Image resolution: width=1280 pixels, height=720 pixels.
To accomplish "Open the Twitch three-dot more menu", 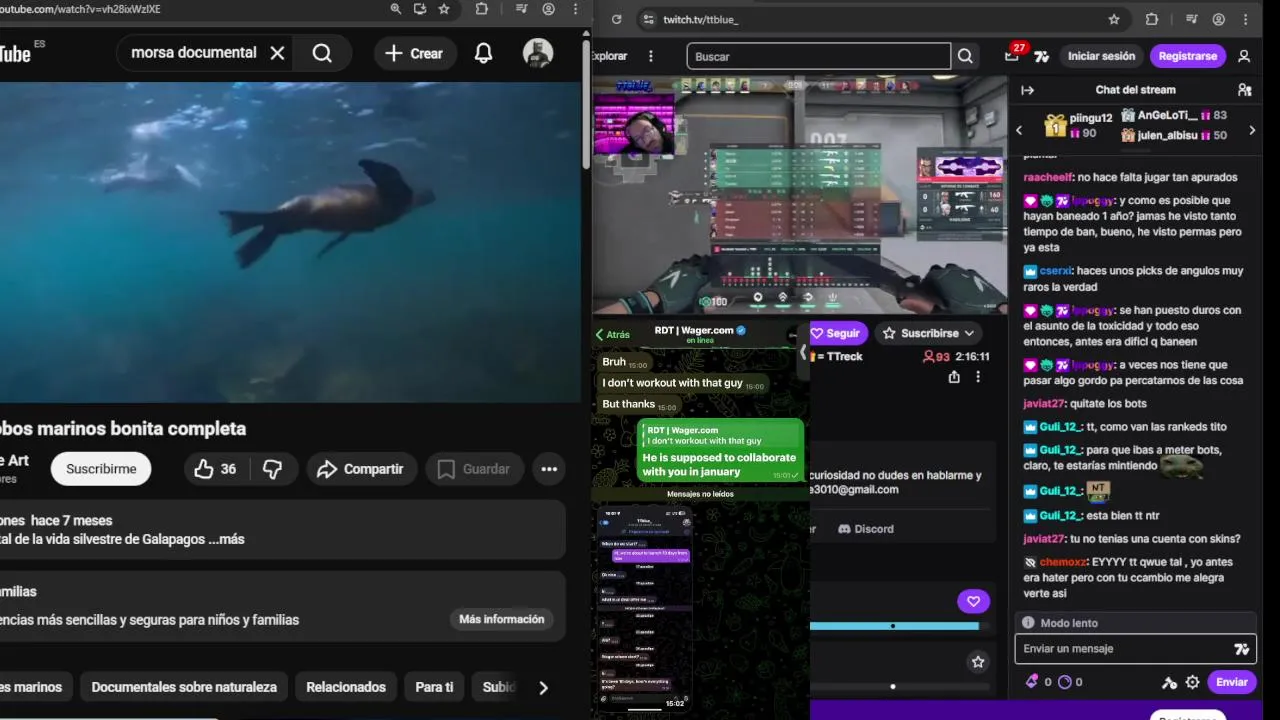I will 651,56.
